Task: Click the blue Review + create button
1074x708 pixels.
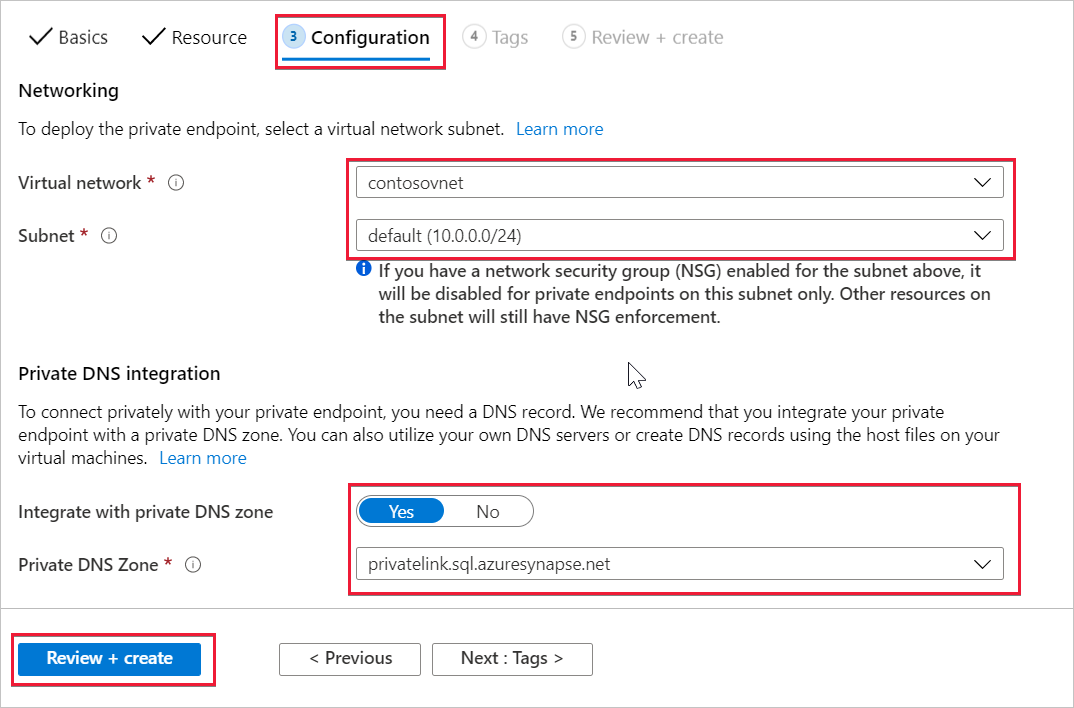Action: tap(110, 659)
